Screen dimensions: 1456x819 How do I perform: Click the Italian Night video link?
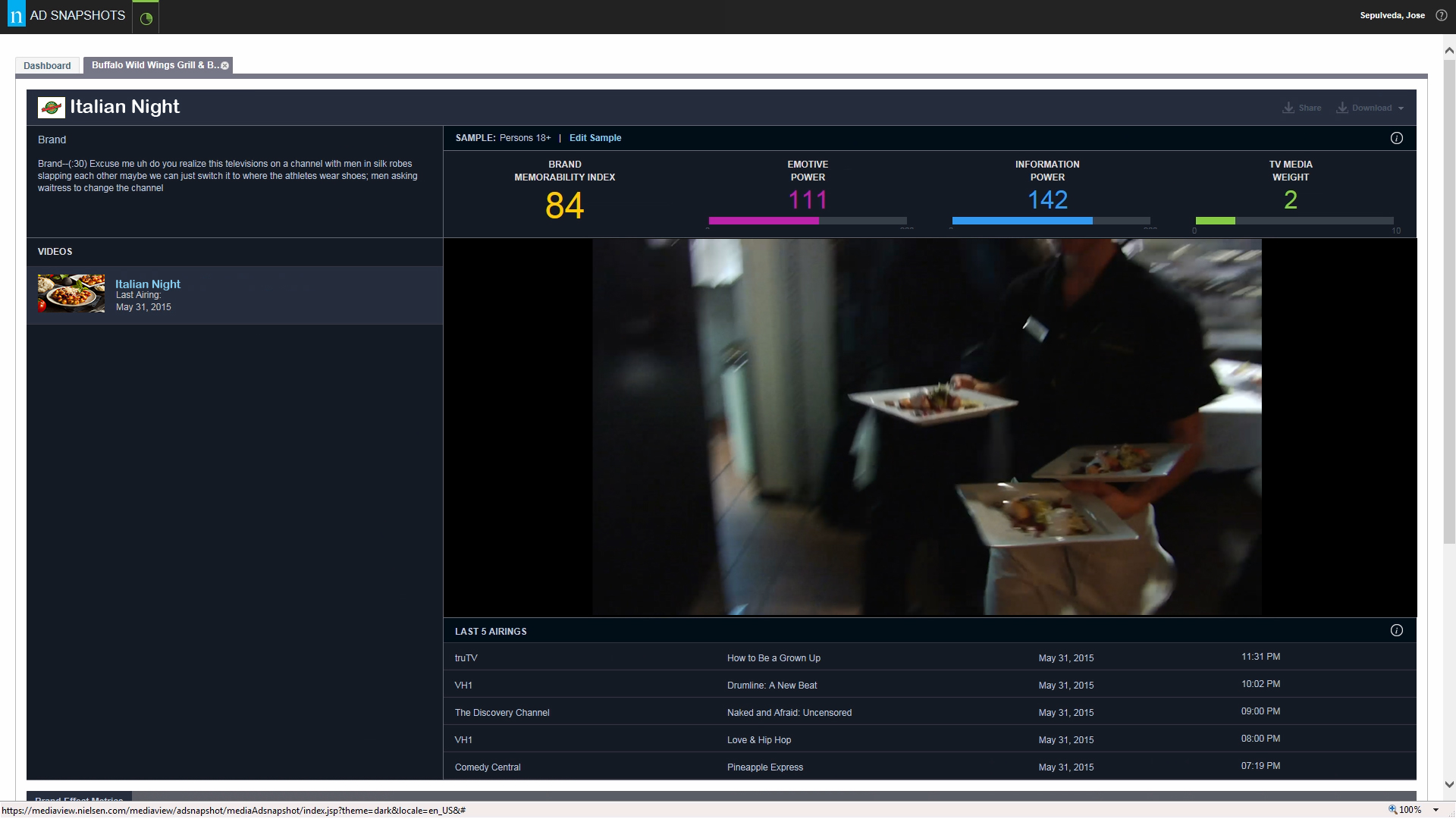[148, 284]
